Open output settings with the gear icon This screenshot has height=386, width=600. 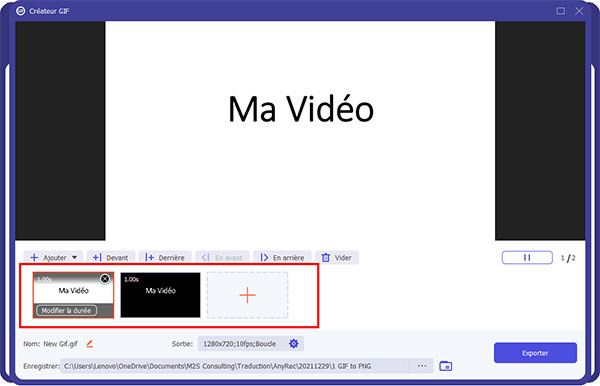point(293,344)
